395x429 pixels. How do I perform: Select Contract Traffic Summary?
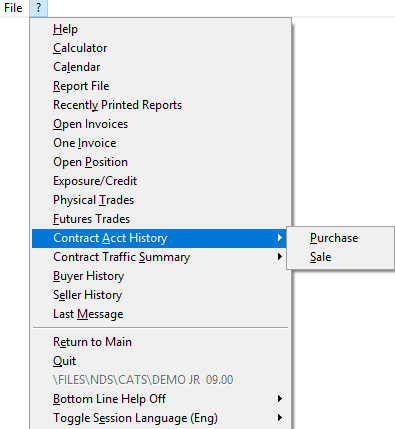(x=159, y=257)
